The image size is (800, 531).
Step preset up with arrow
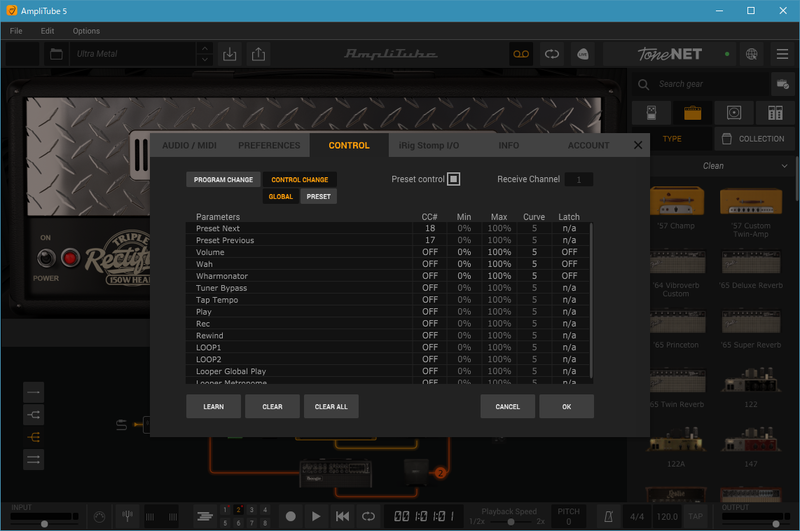(205, 48)
